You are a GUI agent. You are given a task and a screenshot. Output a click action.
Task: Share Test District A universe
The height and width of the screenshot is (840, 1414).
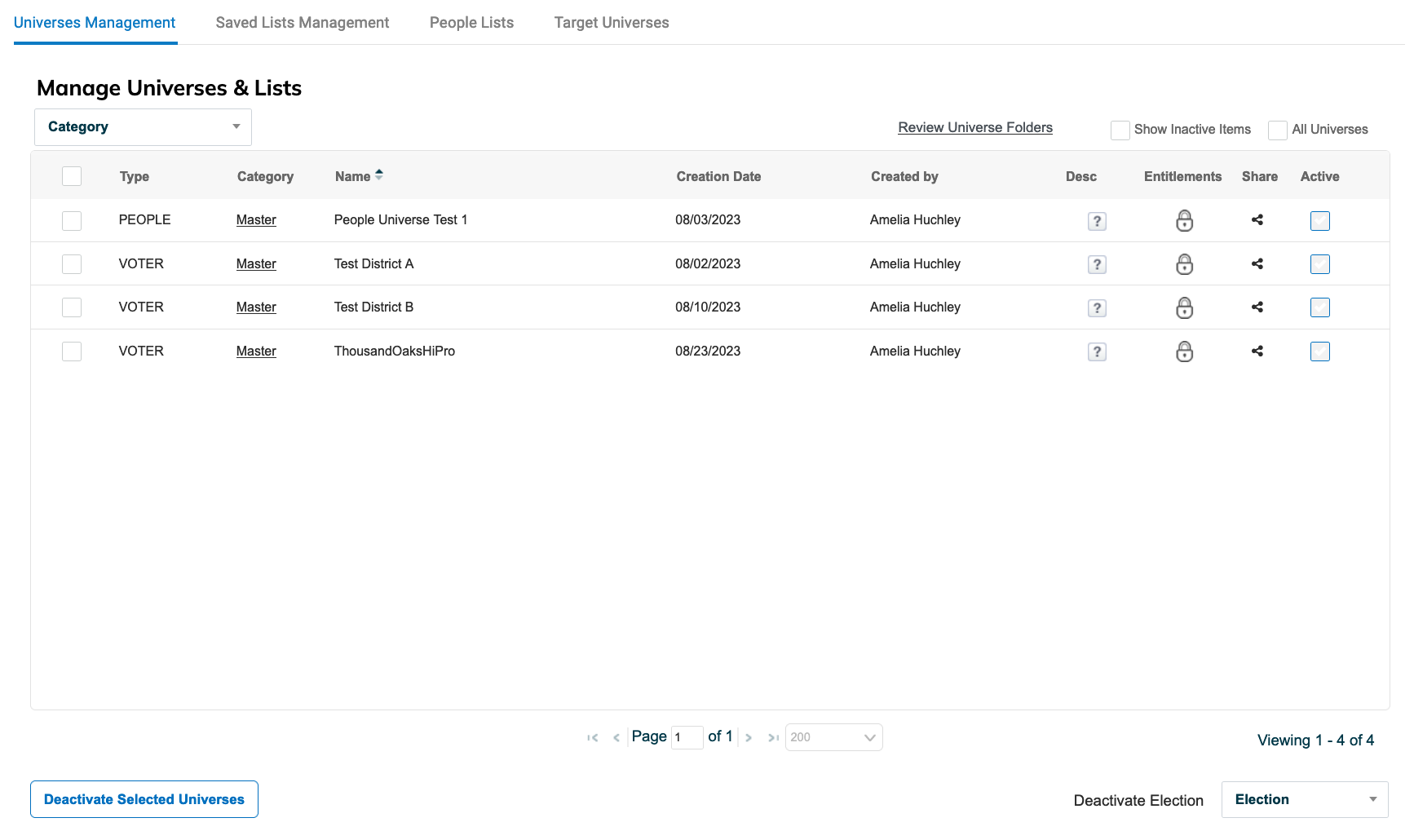point(1257,263)
